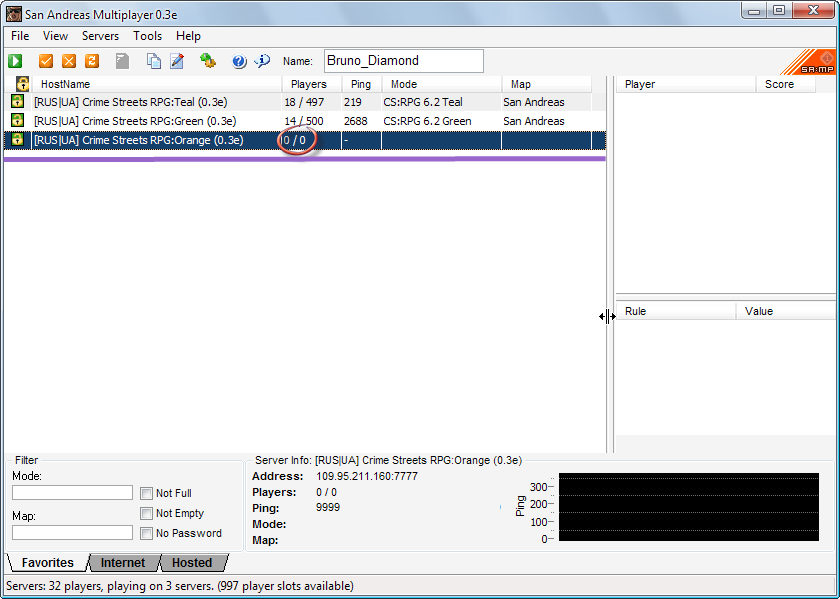
Task: Sort by the HostName column header
Action: point(157,84)
